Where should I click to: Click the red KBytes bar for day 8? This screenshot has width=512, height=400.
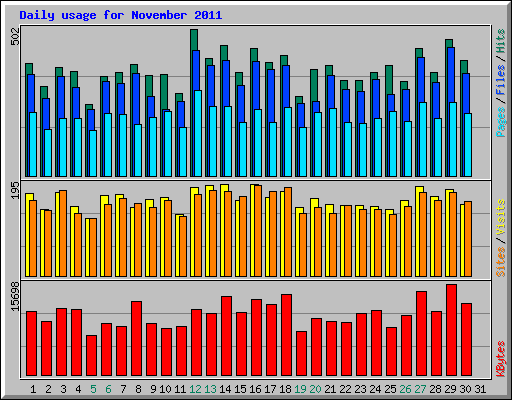coord(136,339)
